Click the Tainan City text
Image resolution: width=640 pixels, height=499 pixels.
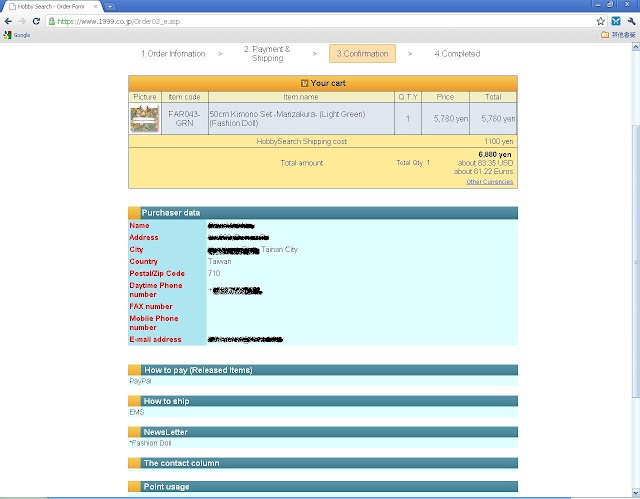pyautogui.click(x=279, y=249)
